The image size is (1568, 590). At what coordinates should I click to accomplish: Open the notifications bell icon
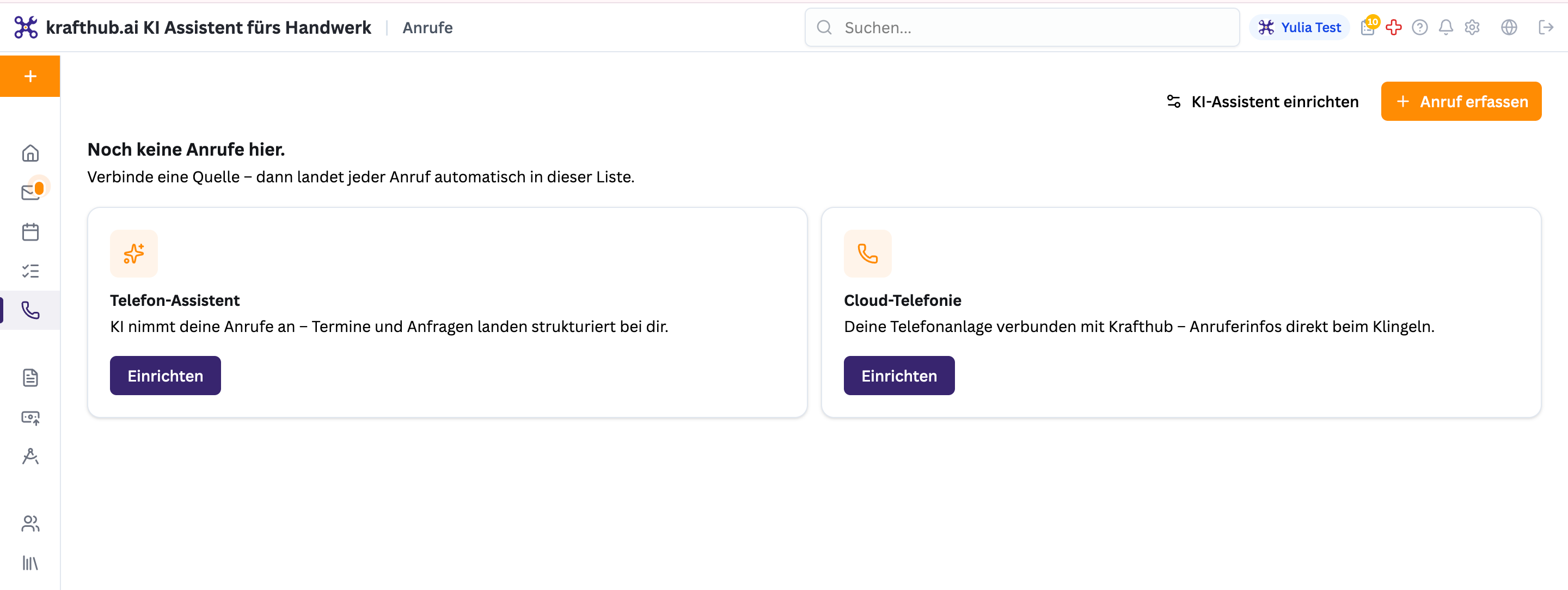1445,27
